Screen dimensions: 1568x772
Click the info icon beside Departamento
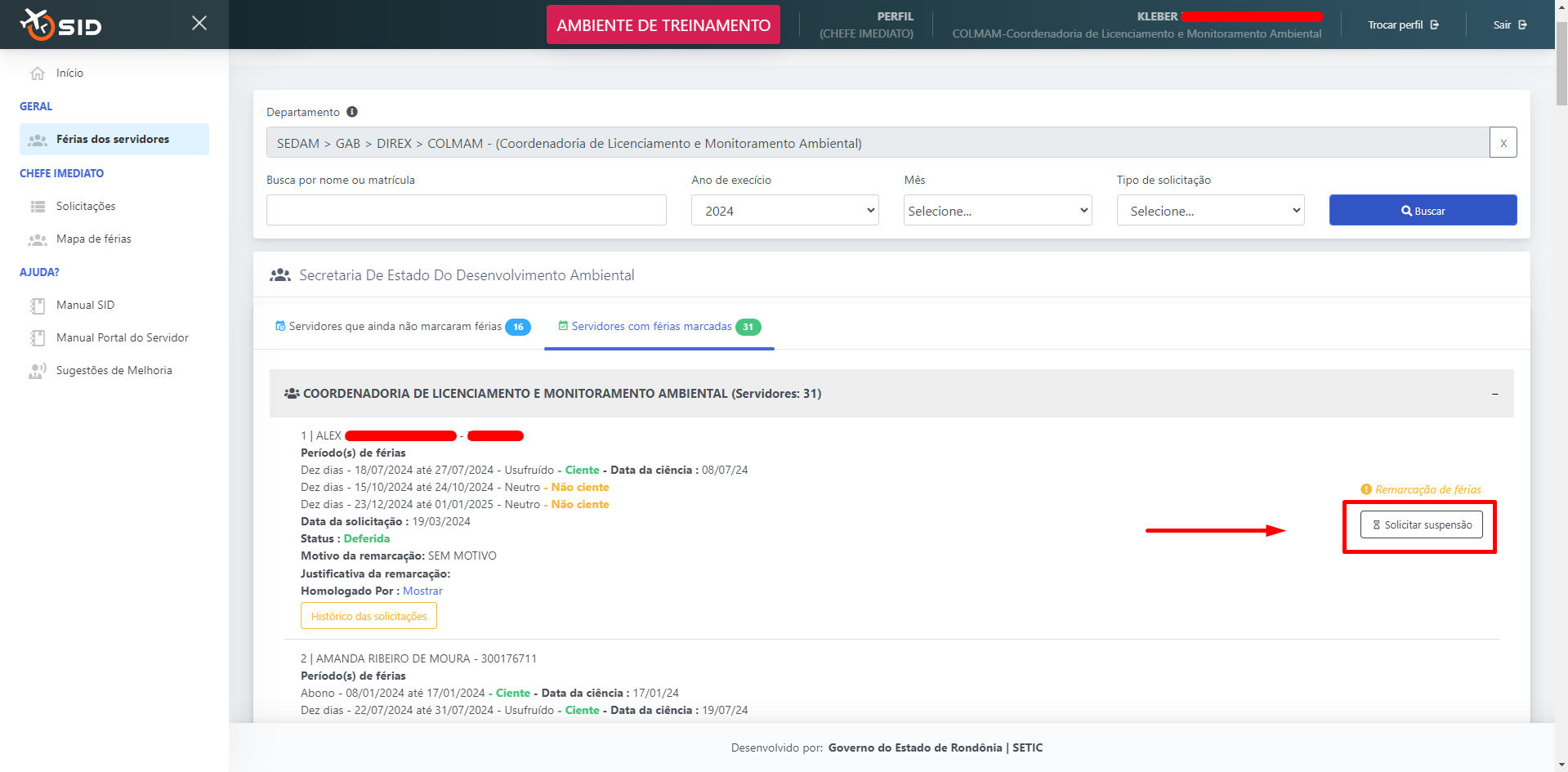(352, 112)
